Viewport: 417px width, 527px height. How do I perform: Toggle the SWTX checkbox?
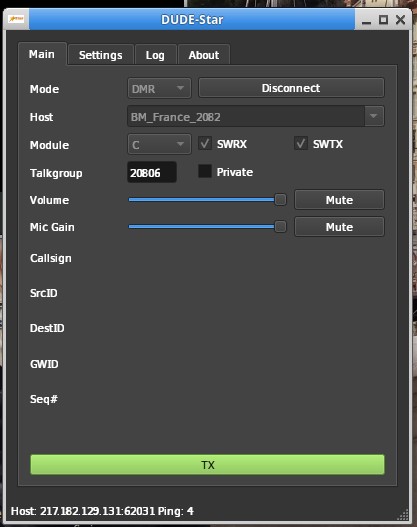301,143
